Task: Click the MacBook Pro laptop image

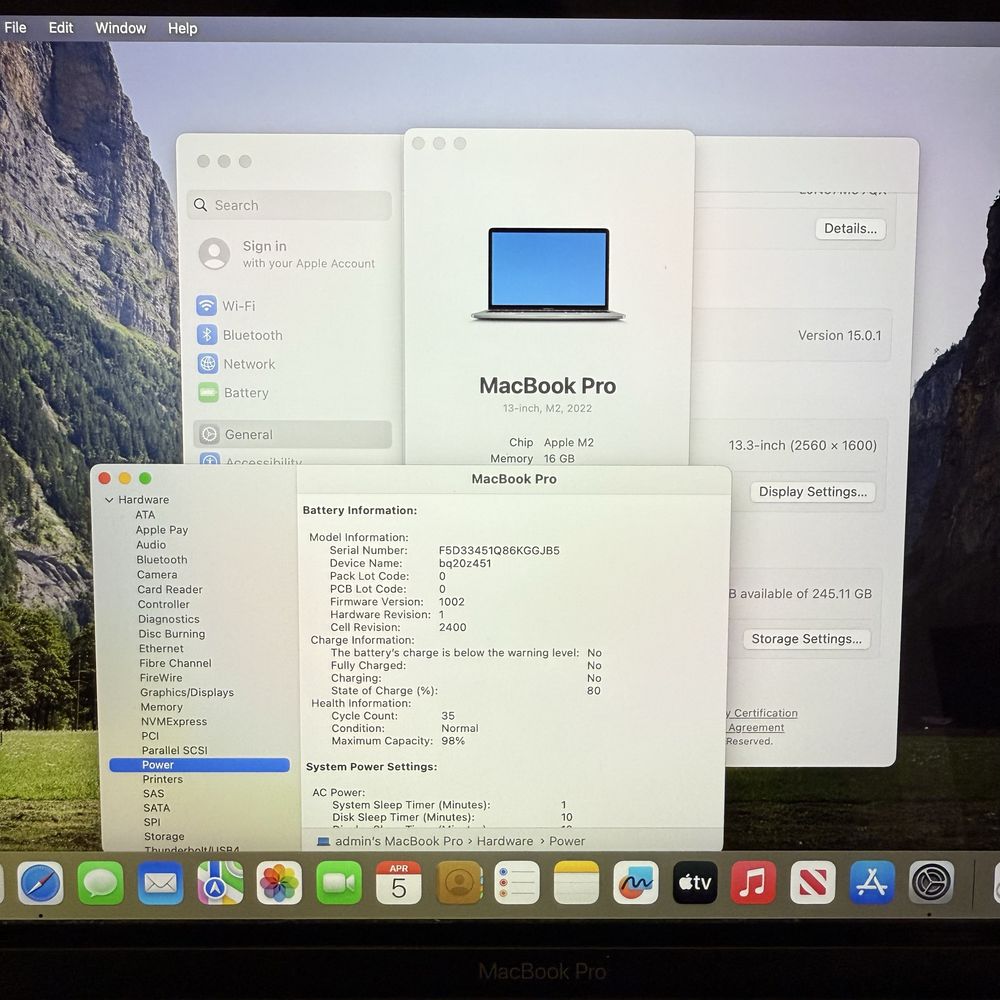Action: 548,274
